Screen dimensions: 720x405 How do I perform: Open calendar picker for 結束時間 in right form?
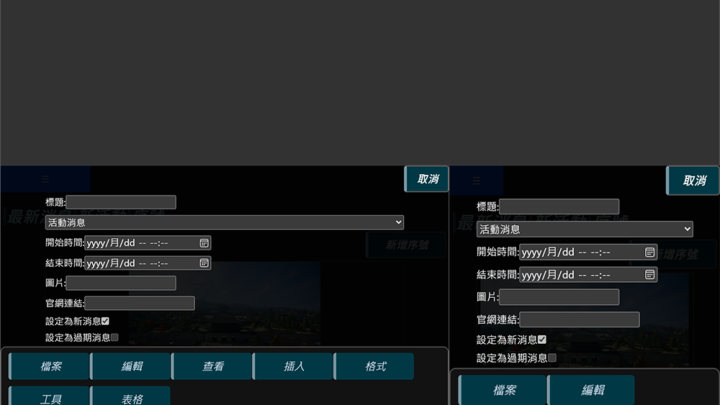tap(649, 274)
